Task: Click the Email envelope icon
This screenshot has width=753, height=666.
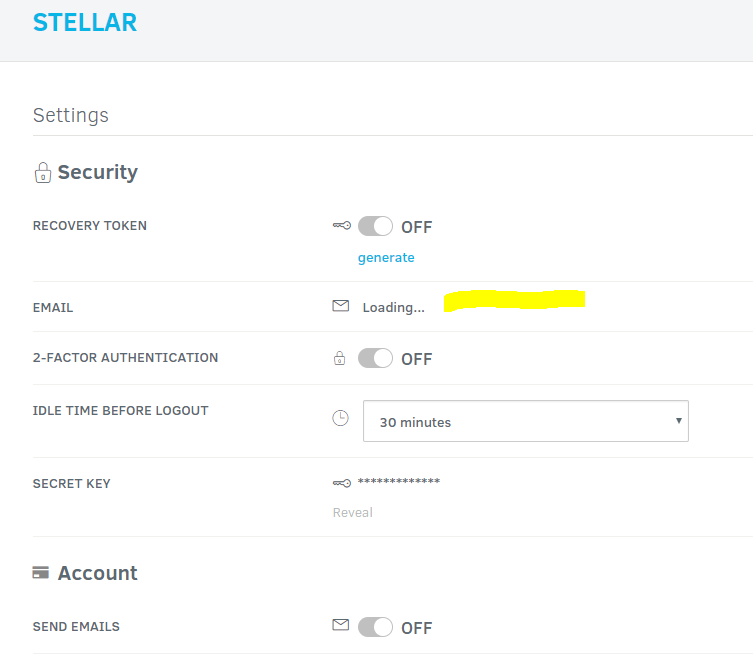Action: 341,306
